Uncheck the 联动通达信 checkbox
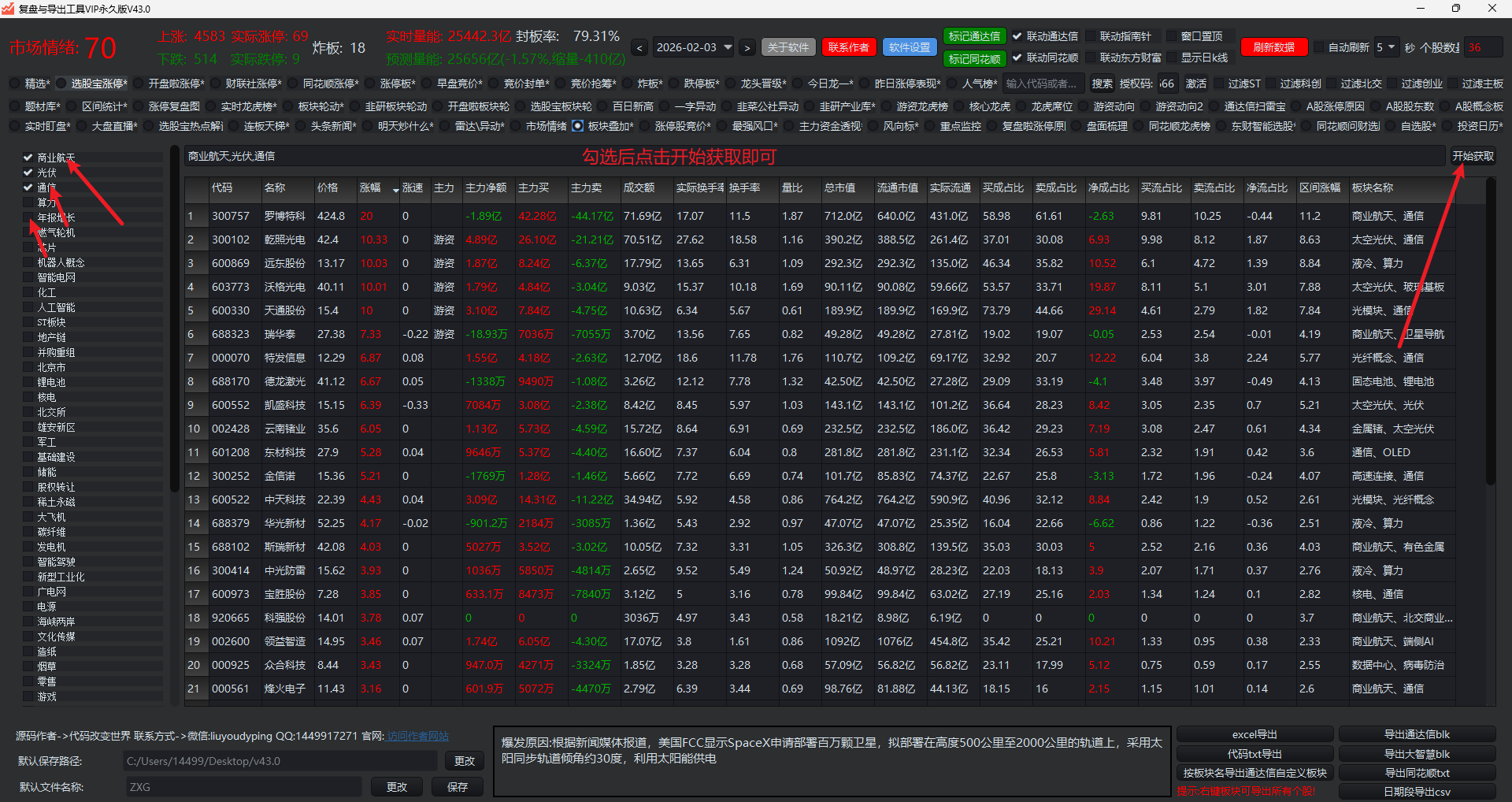1512x802 pixels. point(1017,36)
